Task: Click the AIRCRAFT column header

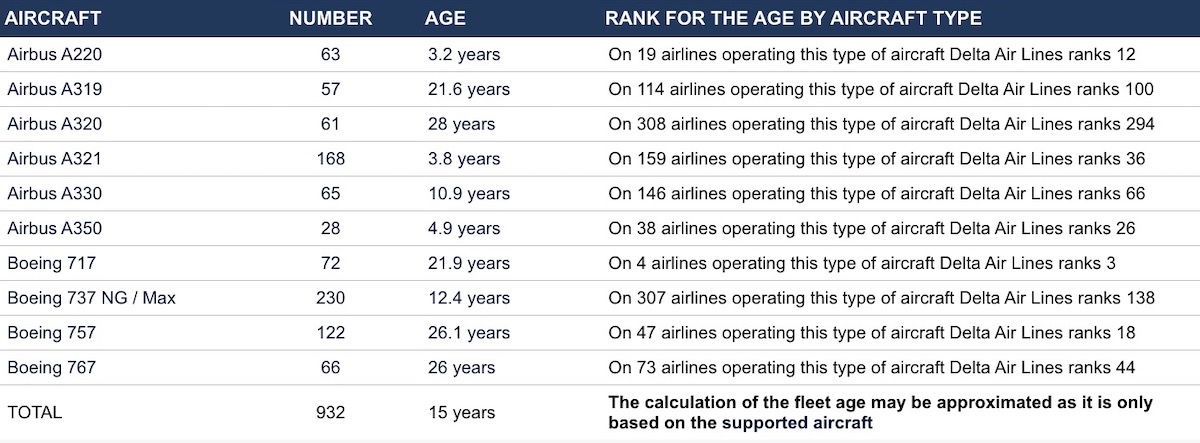Action: 46,18
